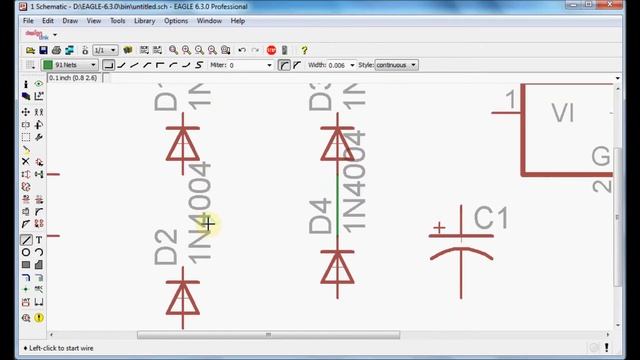640x360 pixels.
Task: Select the Show eye tool
Action: pos(39,84)
